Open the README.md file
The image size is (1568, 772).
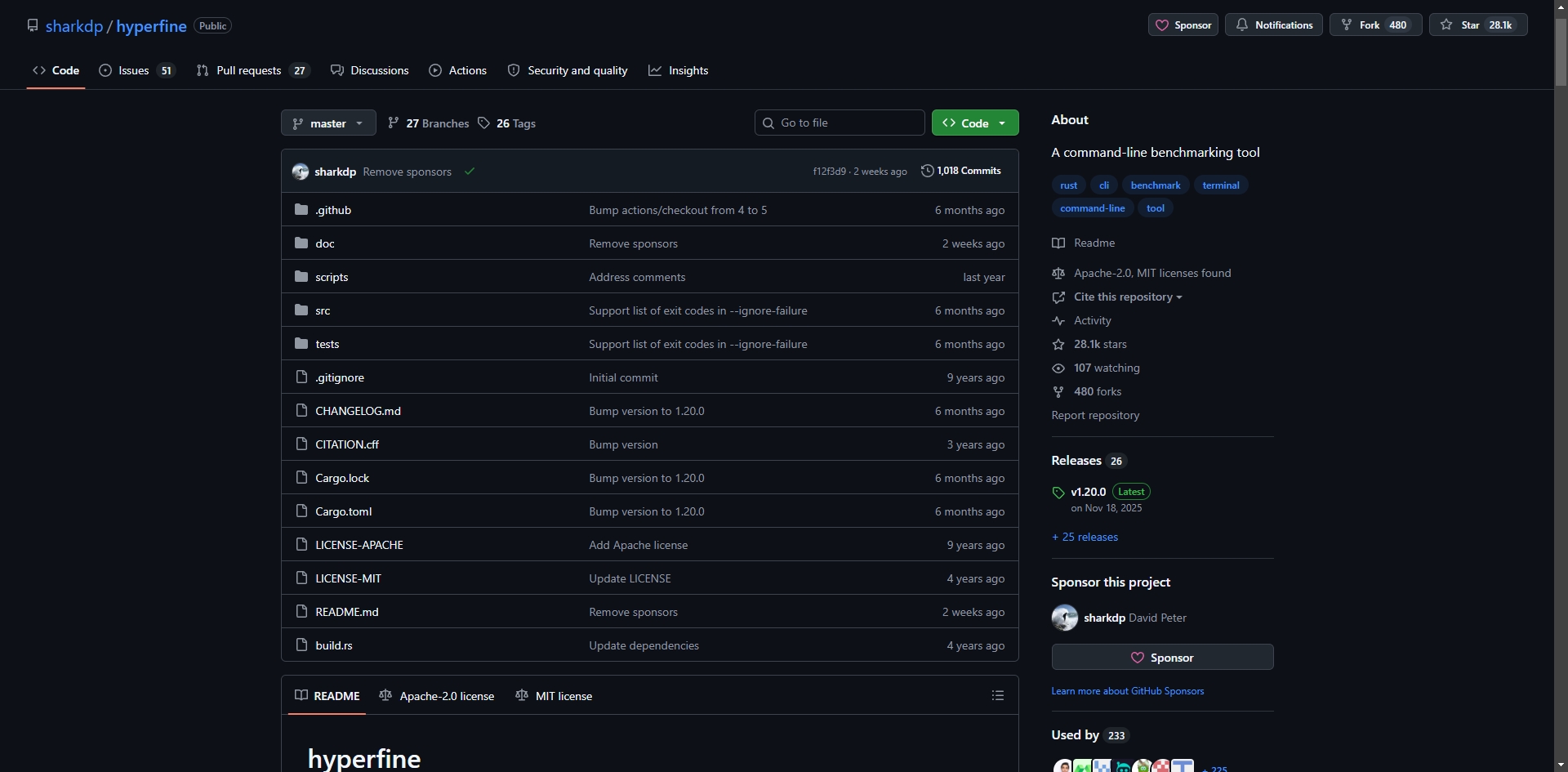347,613
